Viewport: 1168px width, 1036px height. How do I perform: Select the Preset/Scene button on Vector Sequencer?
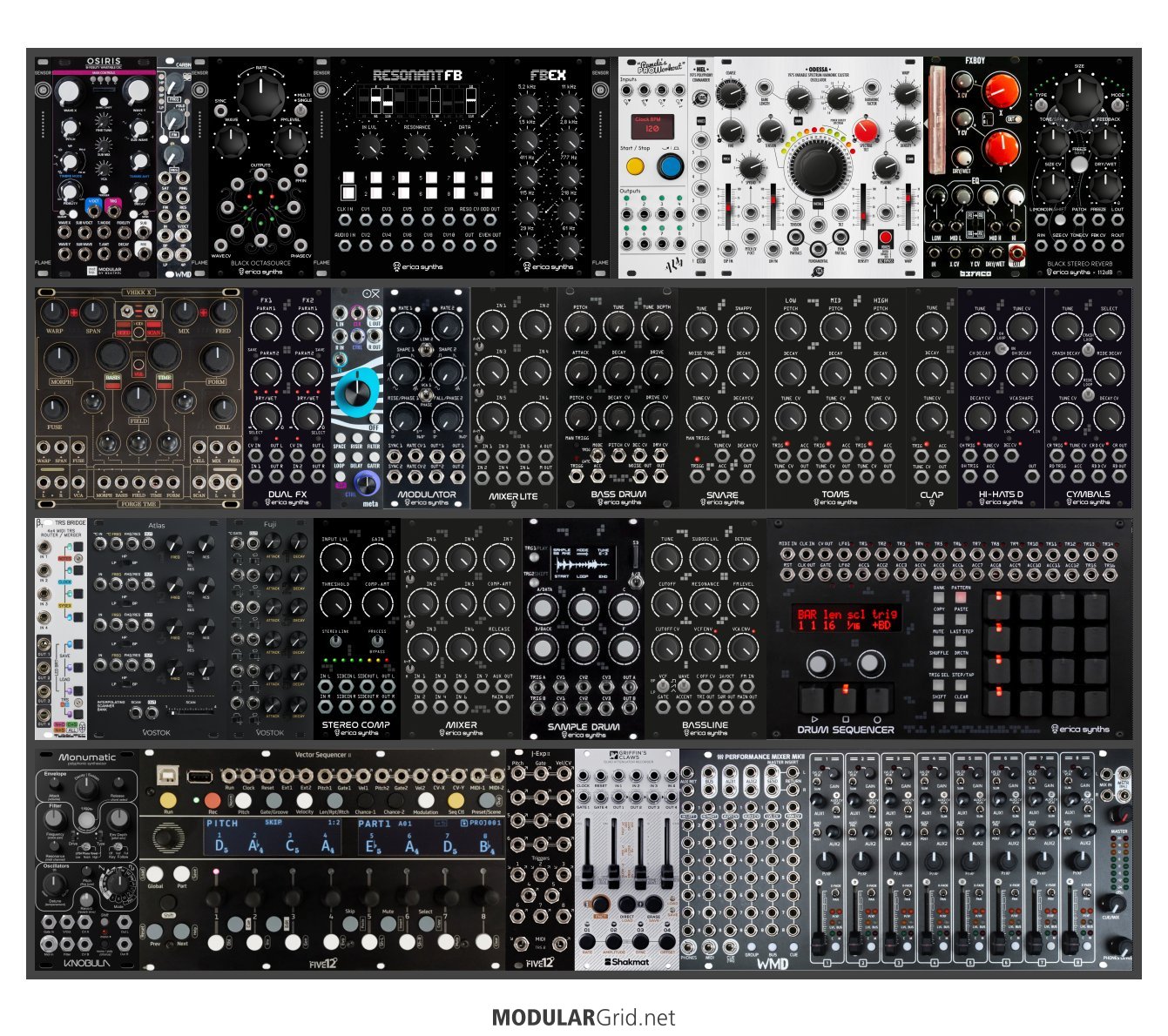click(x=487, y=800)
